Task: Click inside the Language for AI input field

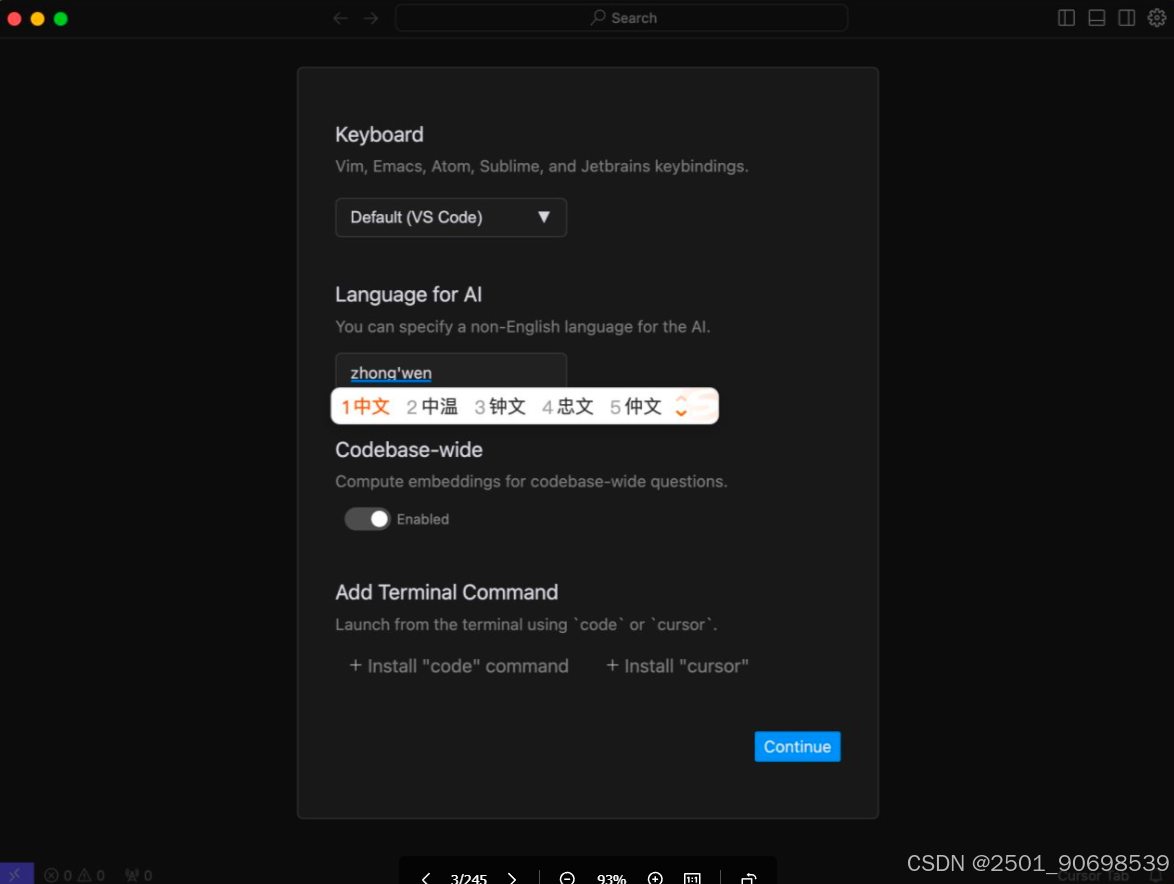Action: point(450,372)
